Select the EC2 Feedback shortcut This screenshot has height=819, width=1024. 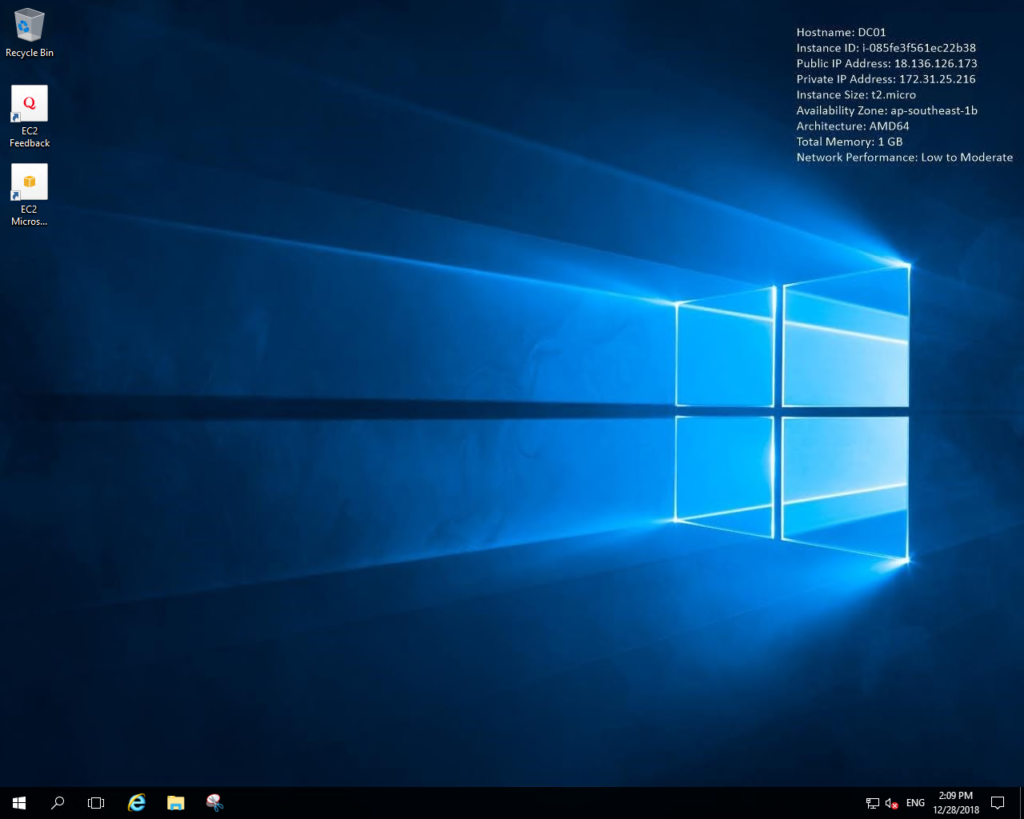(x=29, y=116)
